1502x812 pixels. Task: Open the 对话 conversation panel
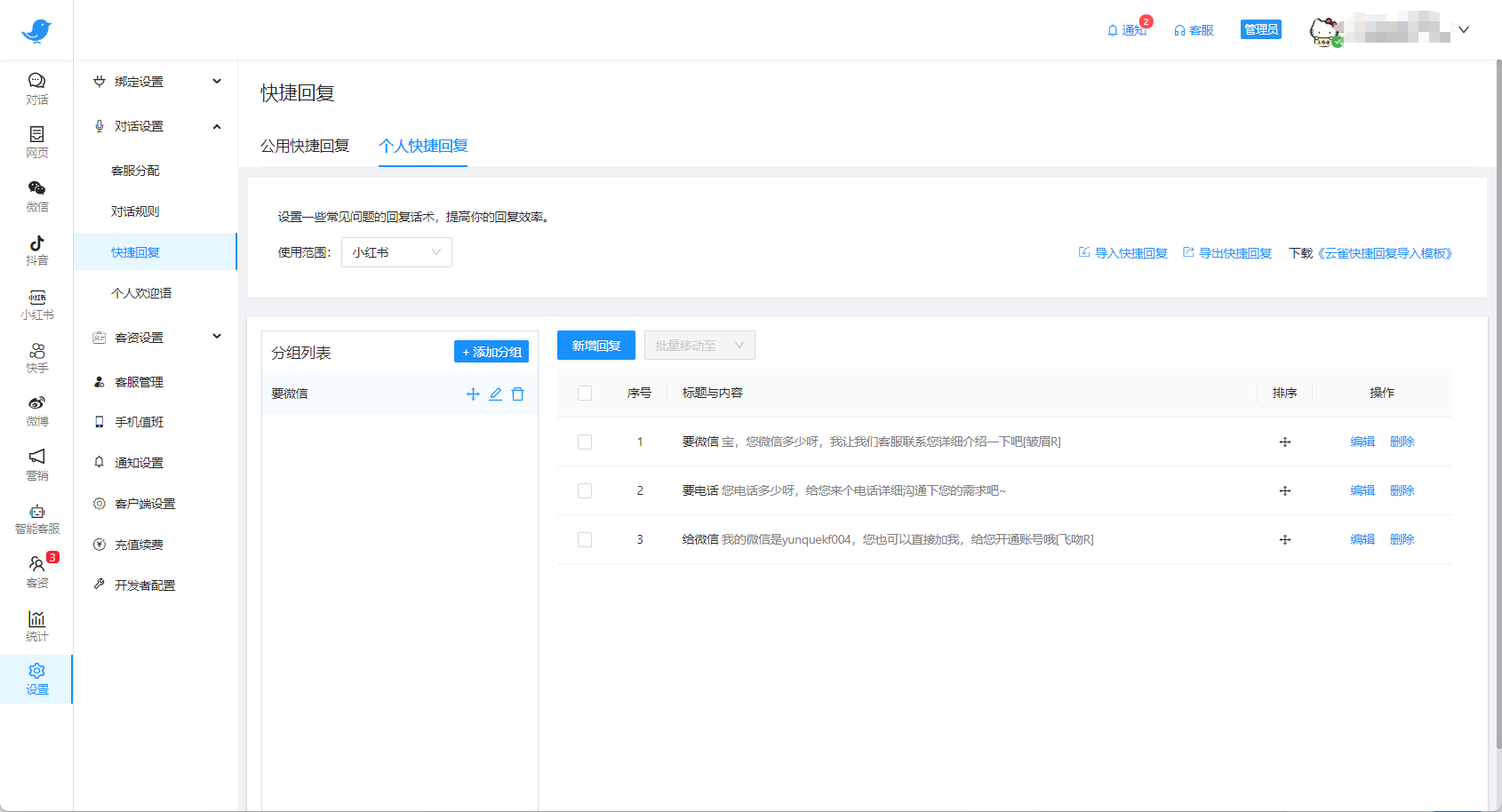[36, 88]
